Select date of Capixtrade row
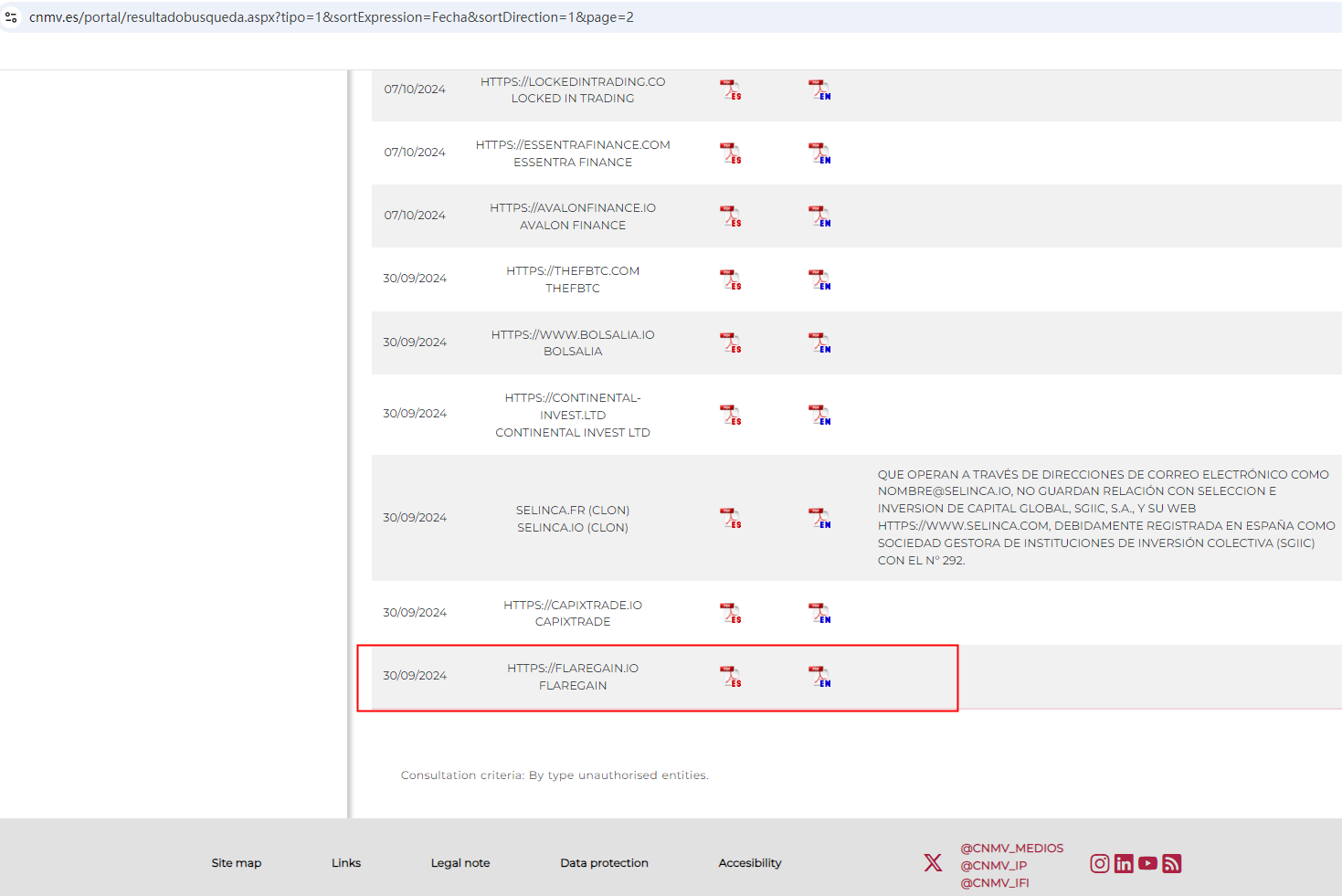This screenshot has height=896, width=1342. [415, 613]
